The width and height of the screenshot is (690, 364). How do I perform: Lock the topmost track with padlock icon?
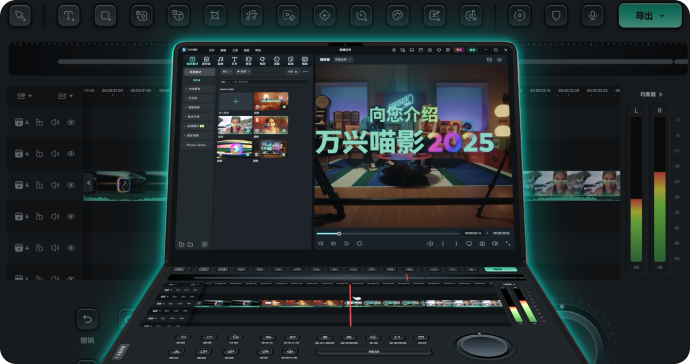click(x=39, y=122)
